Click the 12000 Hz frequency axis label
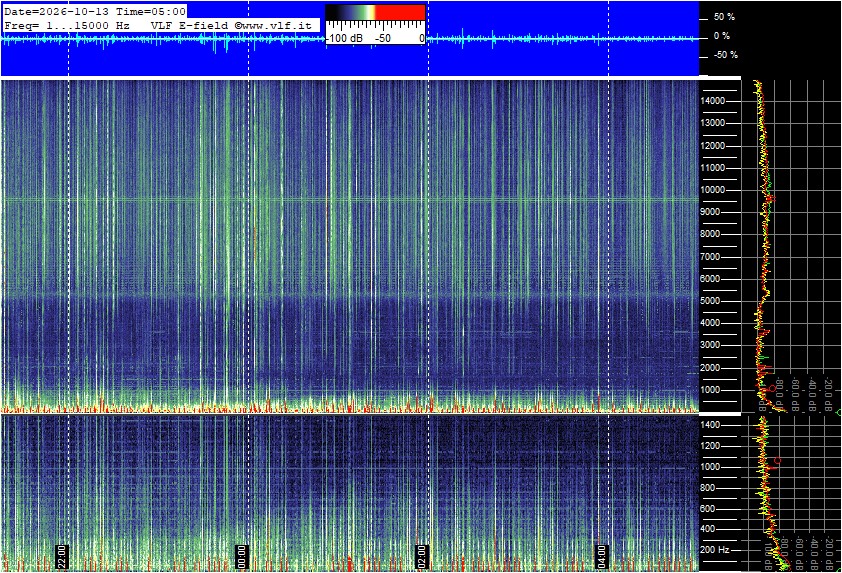The width and height of the screenshot is (842, 573). pos(713,146)
